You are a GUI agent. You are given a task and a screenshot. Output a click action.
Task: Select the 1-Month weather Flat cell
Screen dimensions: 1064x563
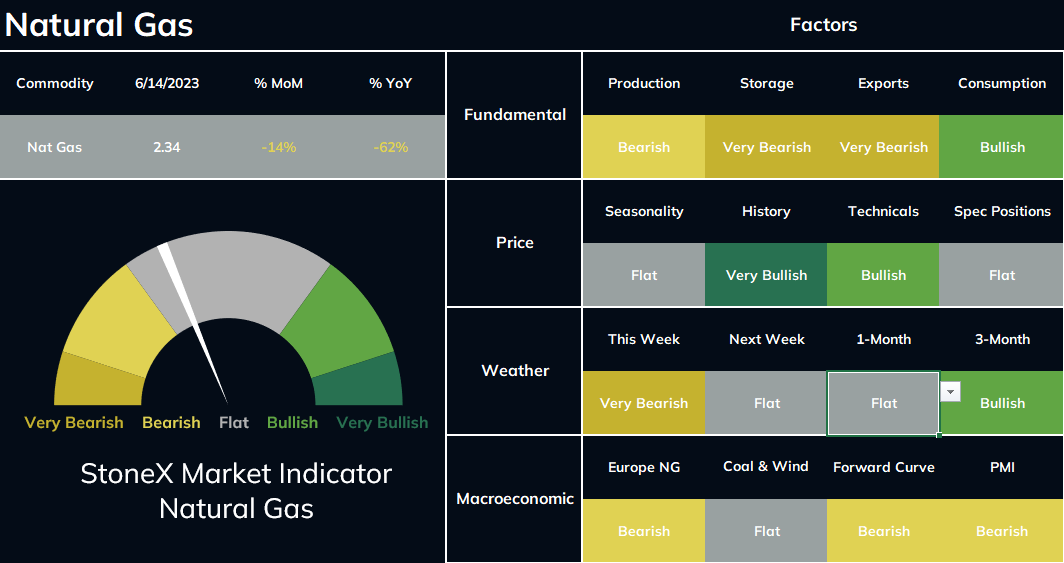[x=884, y=403]
